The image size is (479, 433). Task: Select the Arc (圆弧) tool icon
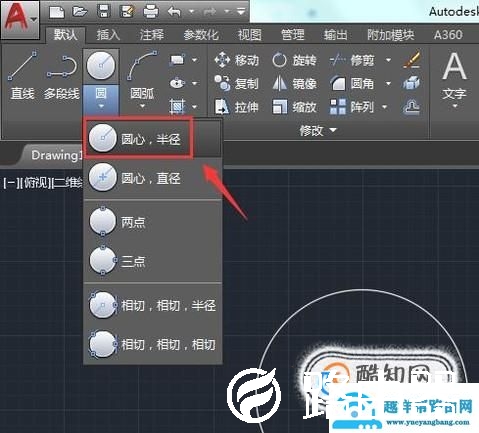142,66
